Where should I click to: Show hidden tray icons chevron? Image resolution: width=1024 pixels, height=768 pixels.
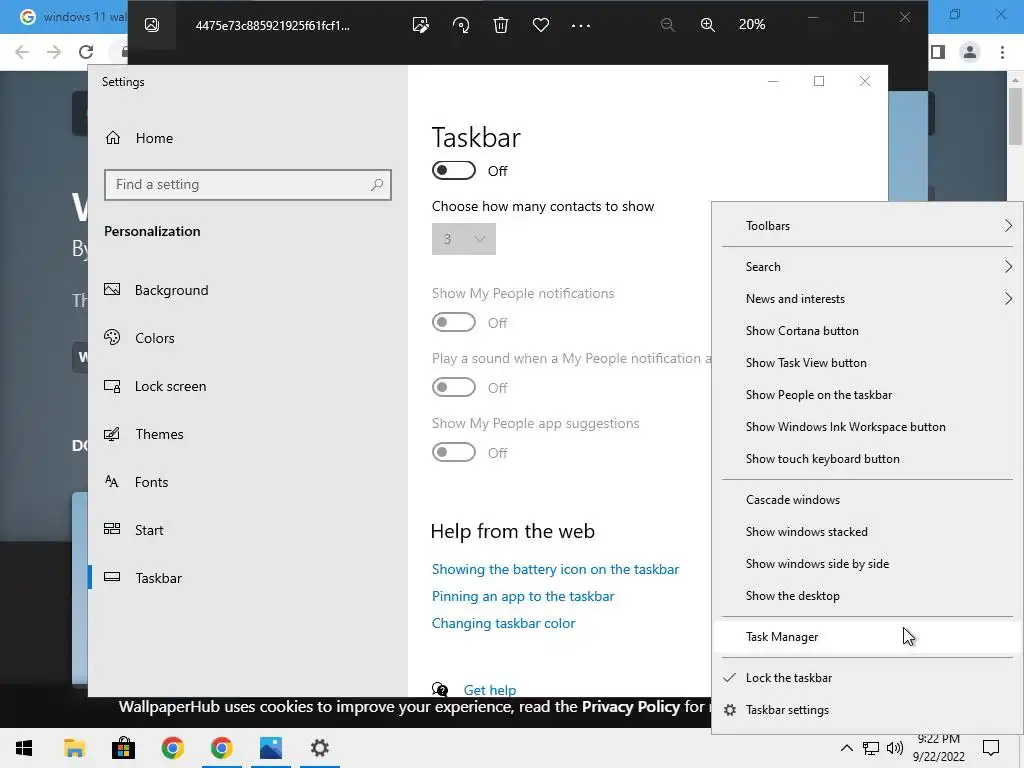coord(846,748)
